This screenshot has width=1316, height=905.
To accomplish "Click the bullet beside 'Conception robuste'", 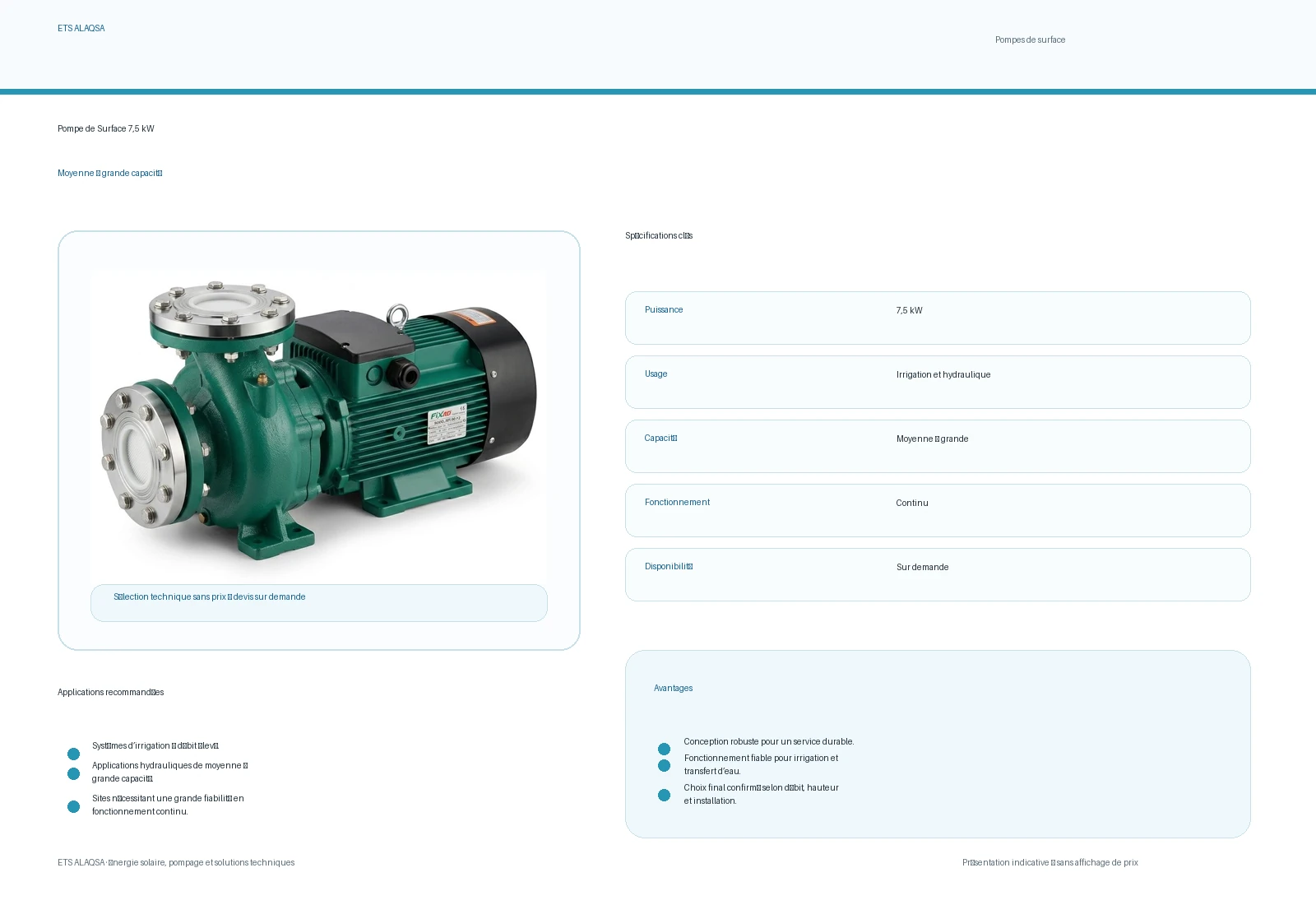I will [664, 749].
